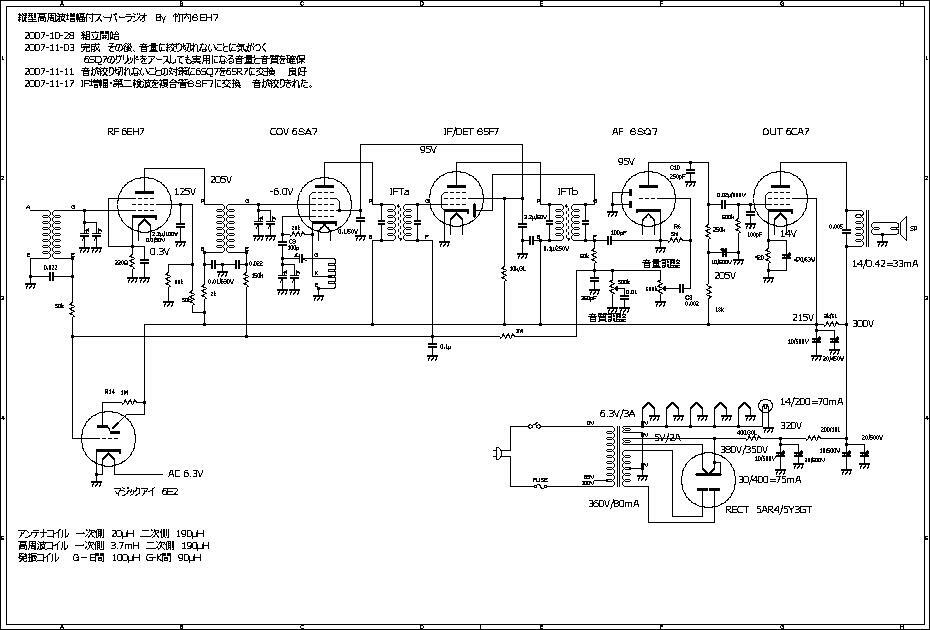Click the '380V/350V' voltage label
The image size is (930, 630).
coord(745,450)
